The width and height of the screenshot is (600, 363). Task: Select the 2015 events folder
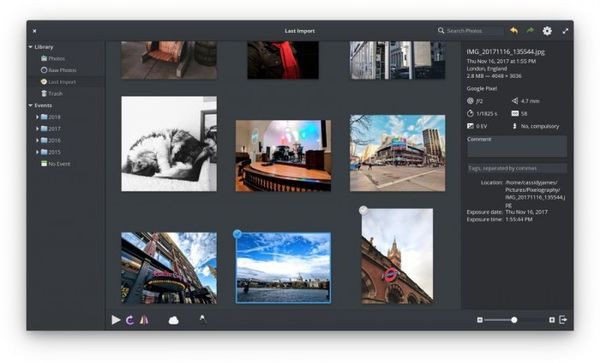coord(54,152)
